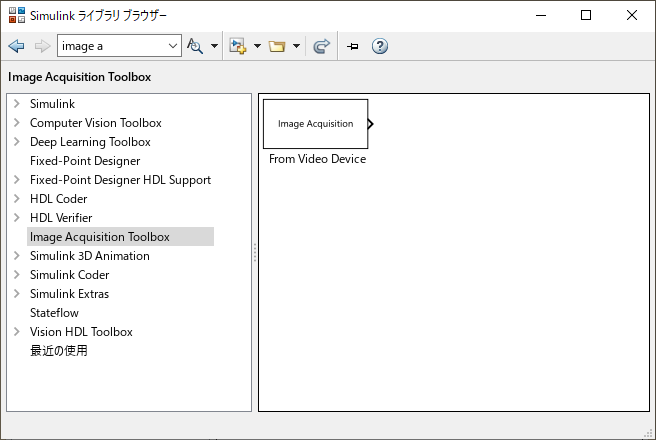Click the open folder icon
Screen dimensions: 656x440
pyautogui.click(x=277, y=46)
